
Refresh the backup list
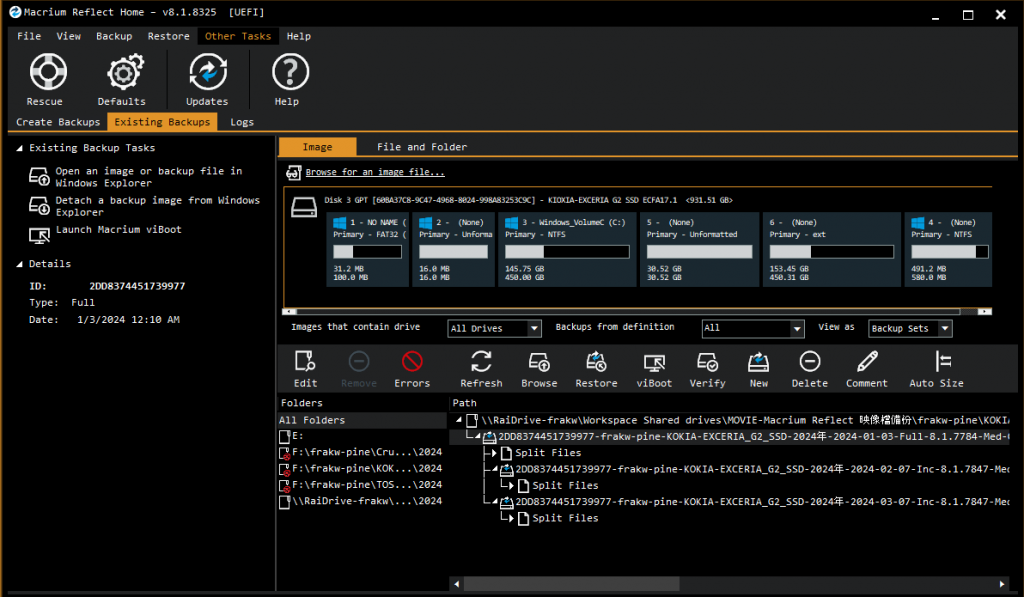(481, 370)
